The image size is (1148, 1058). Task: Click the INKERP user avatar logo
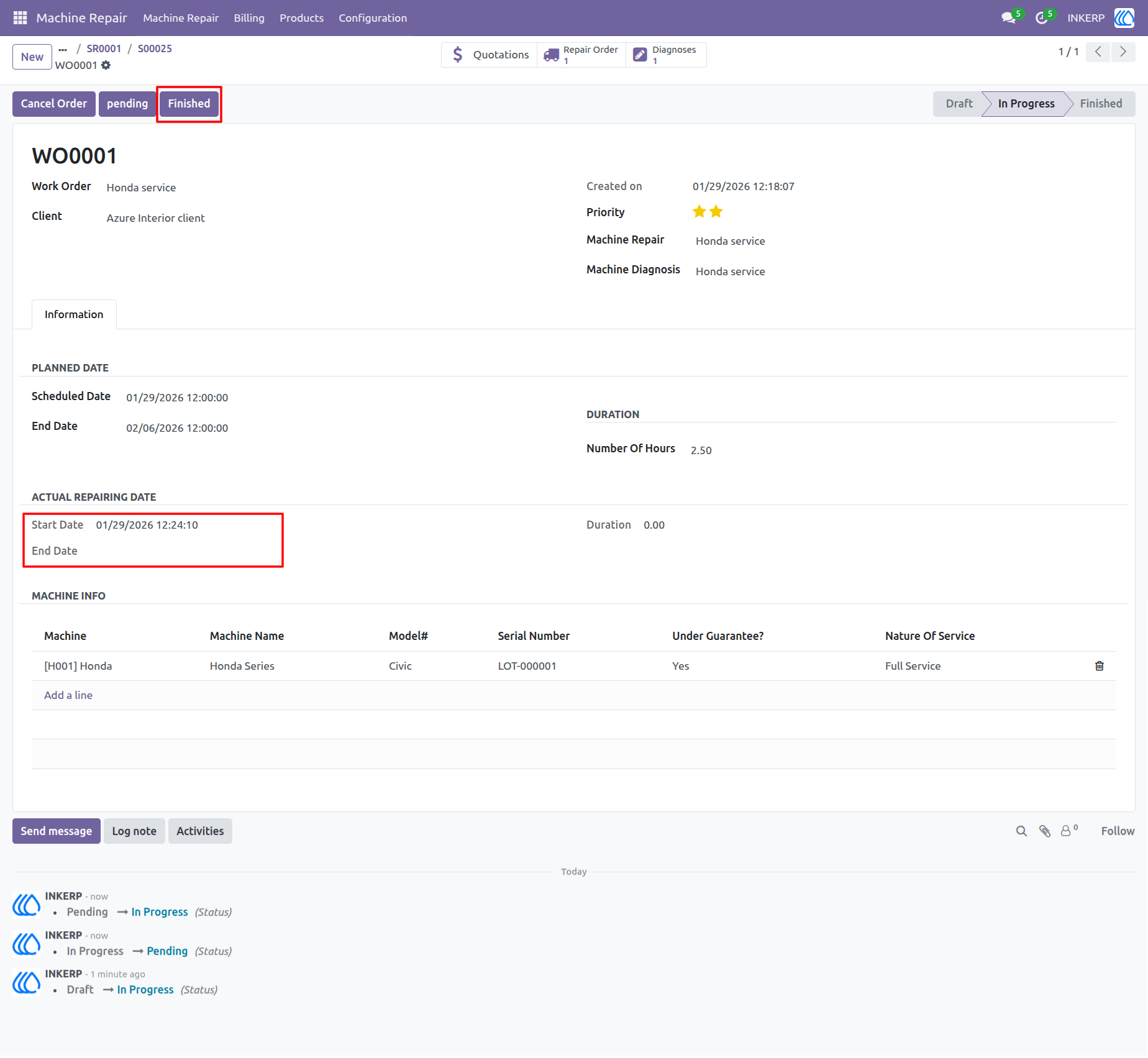point(1124,18)
